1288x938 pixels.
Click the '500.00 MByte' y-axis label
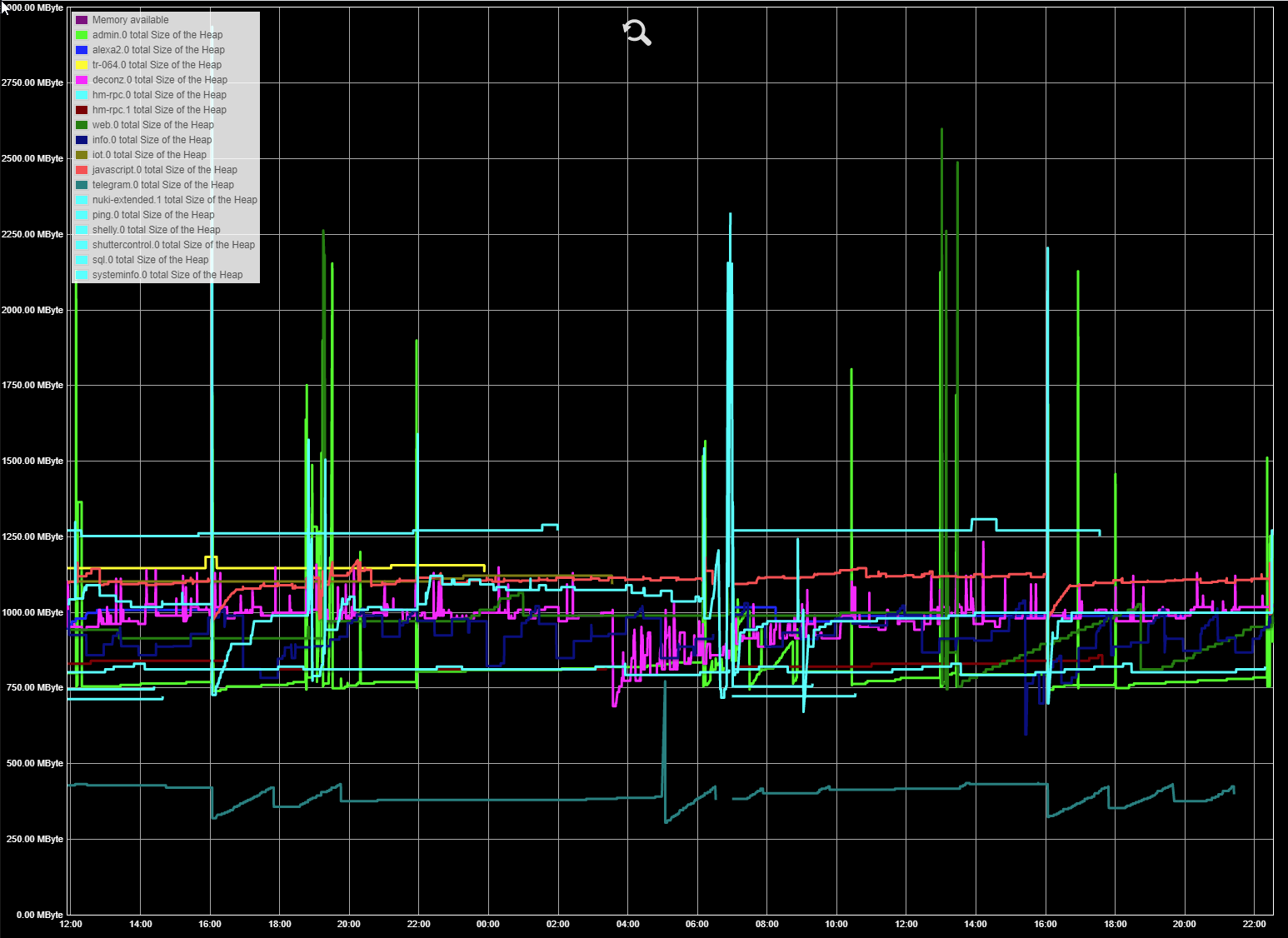tap(35, 763)
